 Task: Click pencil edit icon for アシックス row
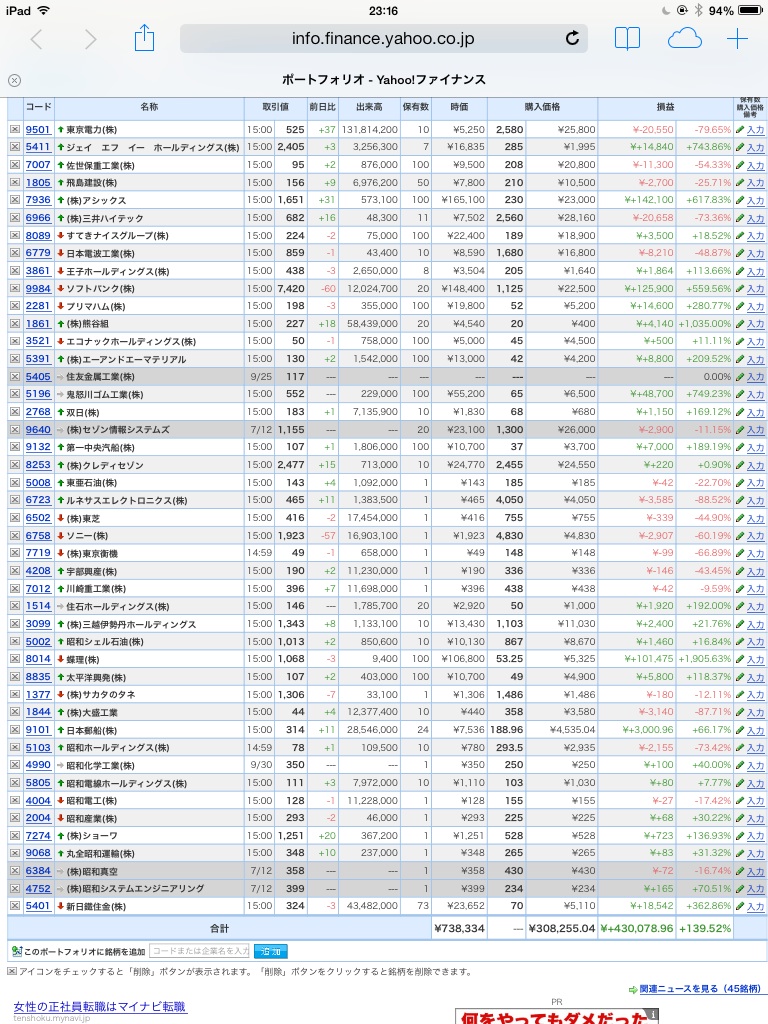tap(740, 200)
